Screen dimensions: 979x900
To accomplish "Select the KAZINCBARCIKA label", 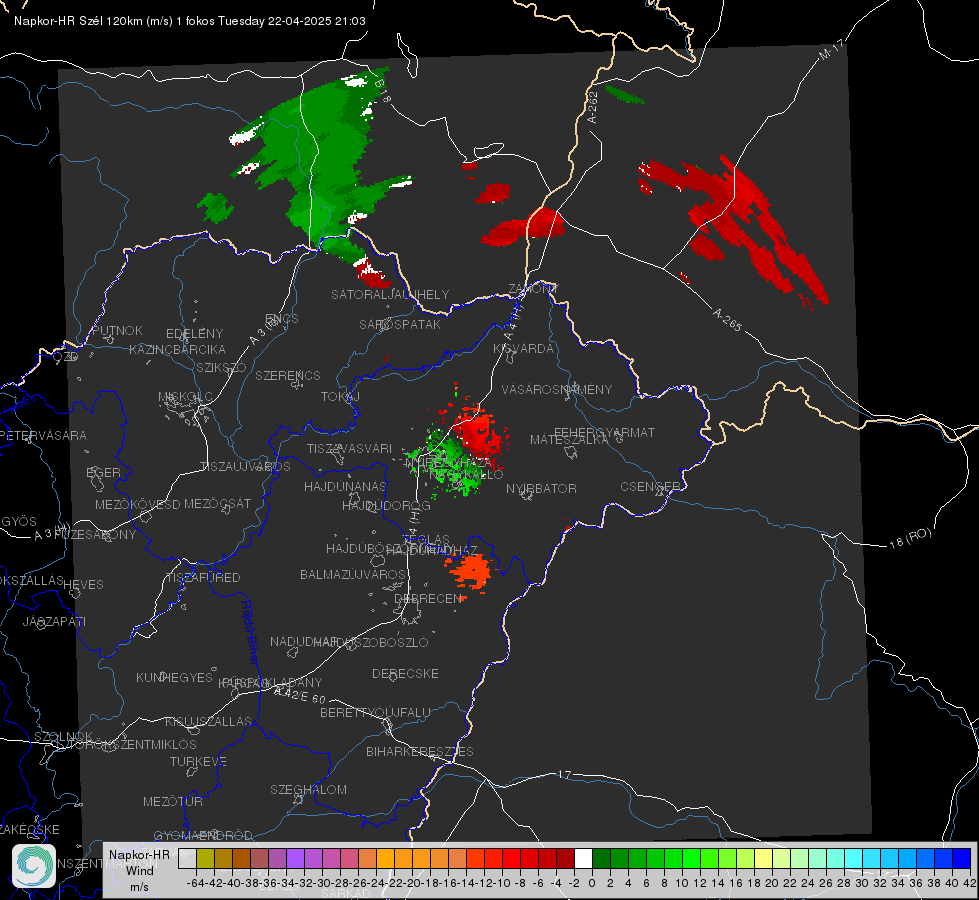I will coord(177,350).
